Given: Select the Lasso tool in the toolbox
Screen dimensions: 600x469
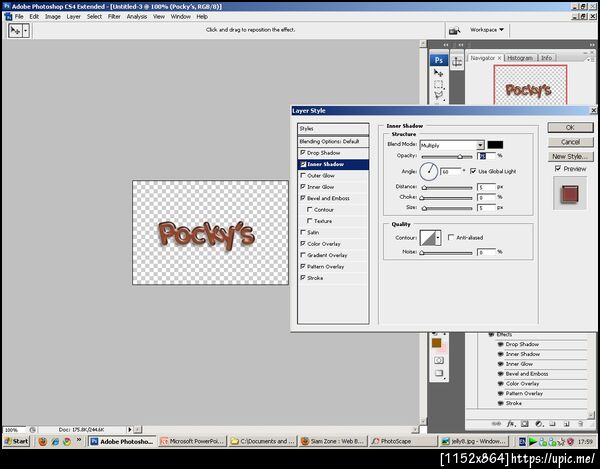Looking at the screenshot, I should pos(439,96).
